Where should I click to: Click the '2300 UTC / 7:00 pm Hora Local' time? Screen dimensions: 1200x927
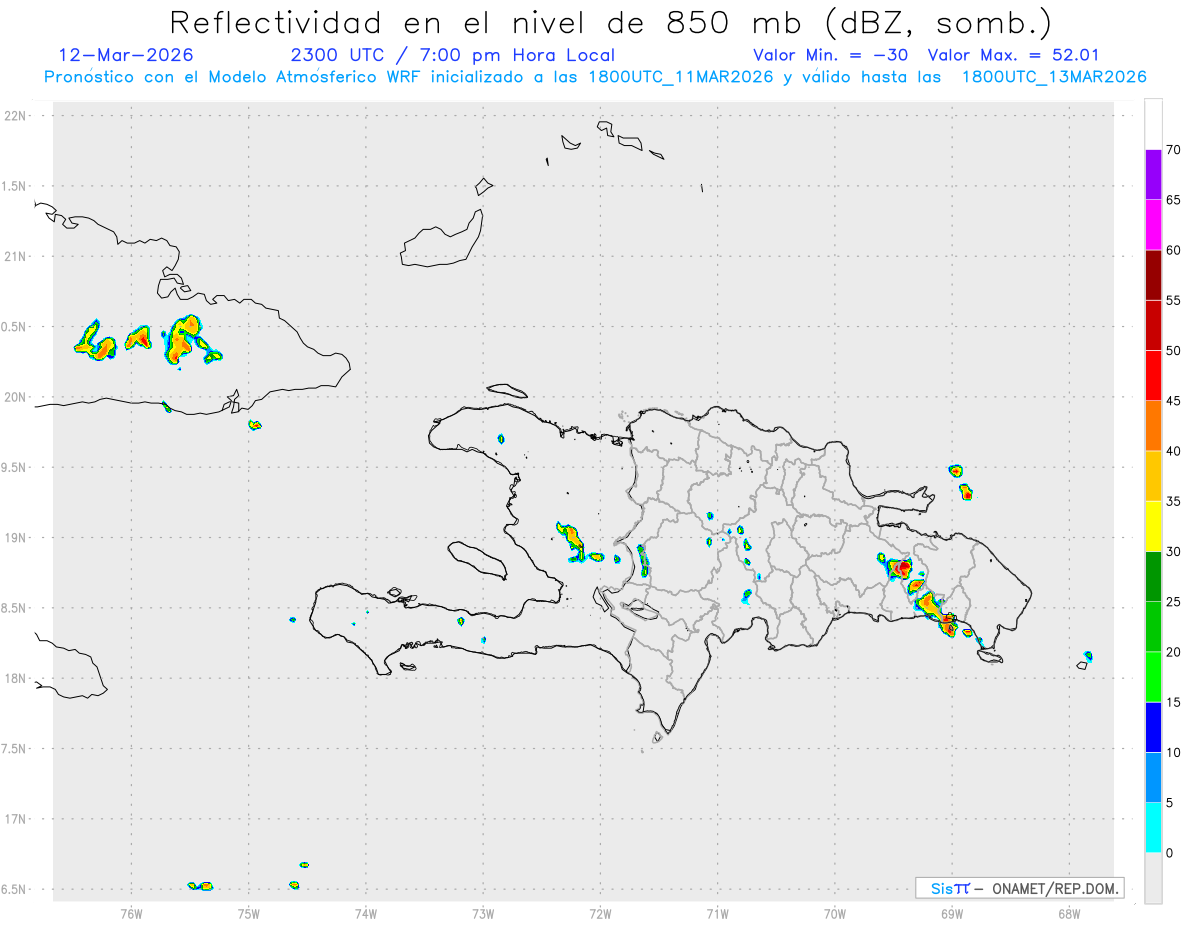tap(452, 55)
